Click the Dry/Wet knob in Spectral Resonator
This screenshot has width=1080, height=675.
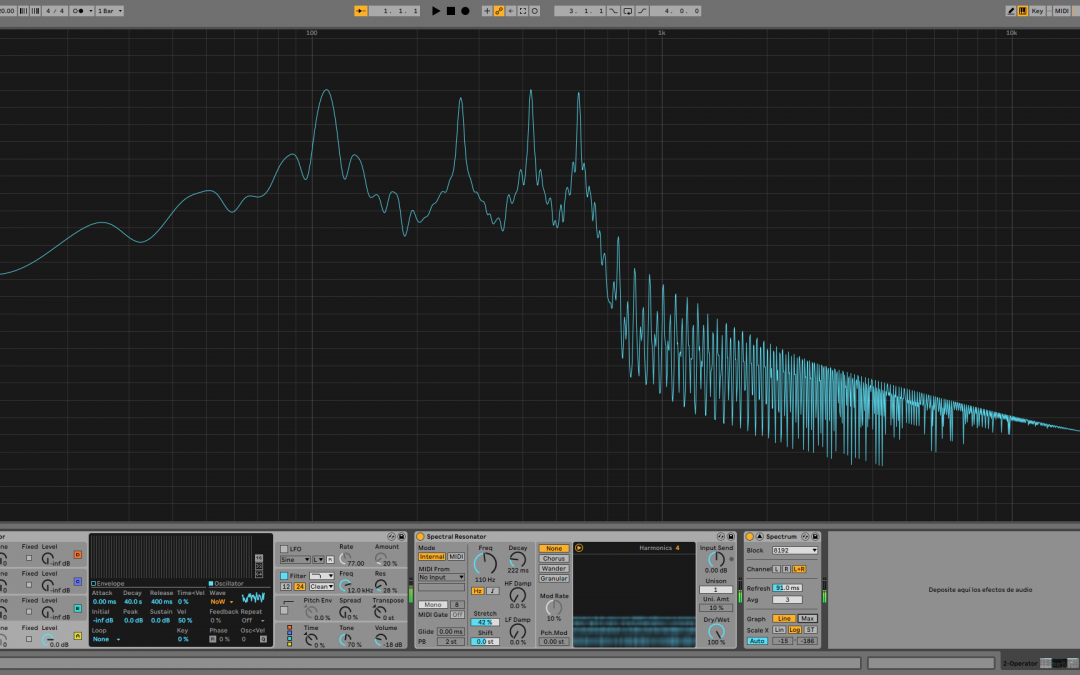(715, 631)
